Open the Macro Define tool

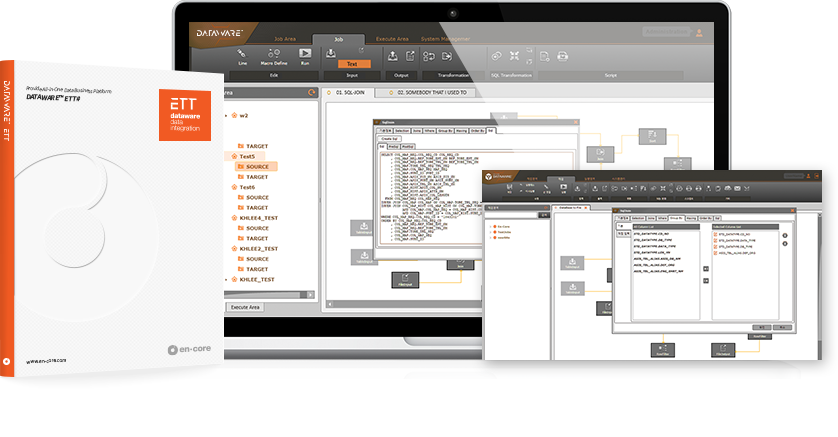274,56
